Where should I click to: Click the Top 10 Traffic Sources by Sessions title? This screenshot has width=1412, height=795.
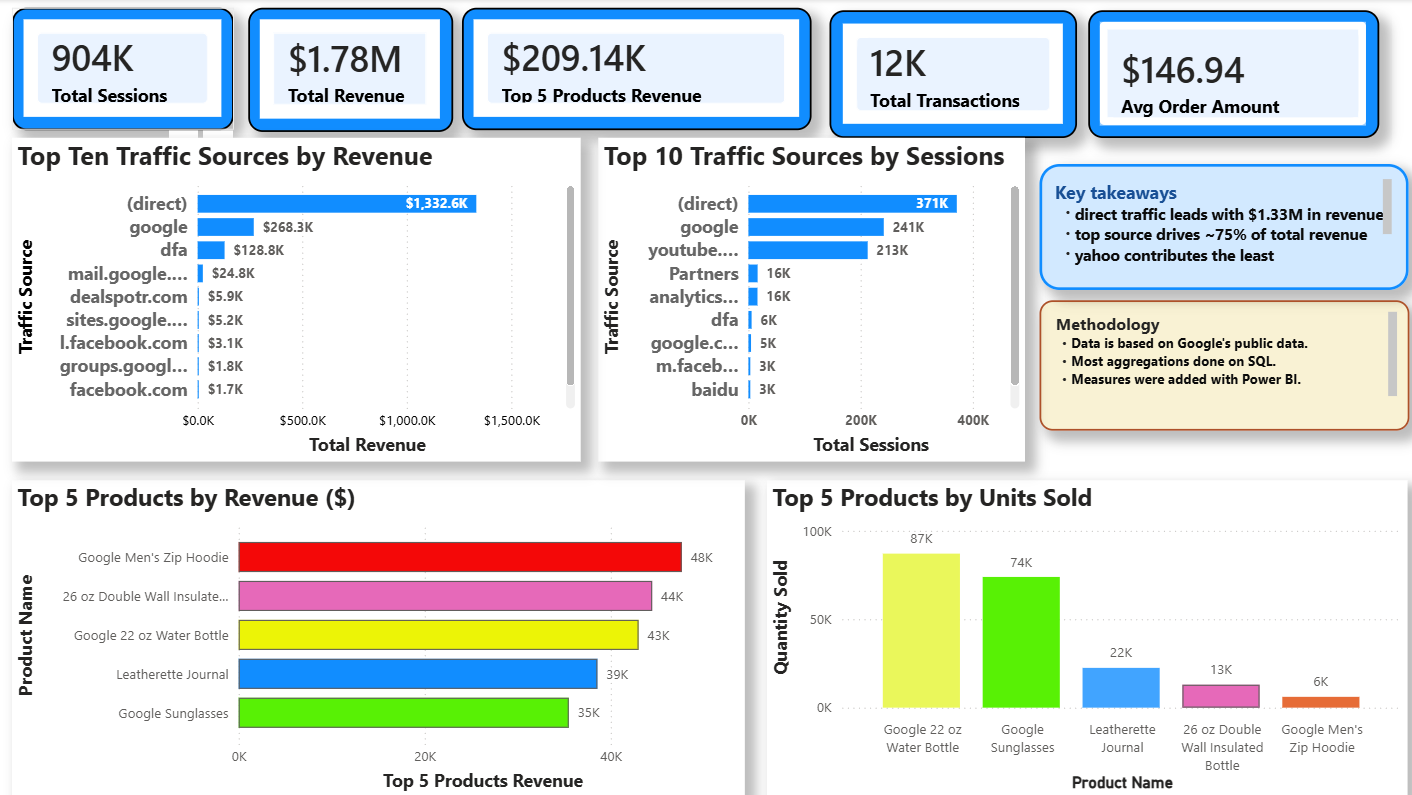tap(804, 157)
